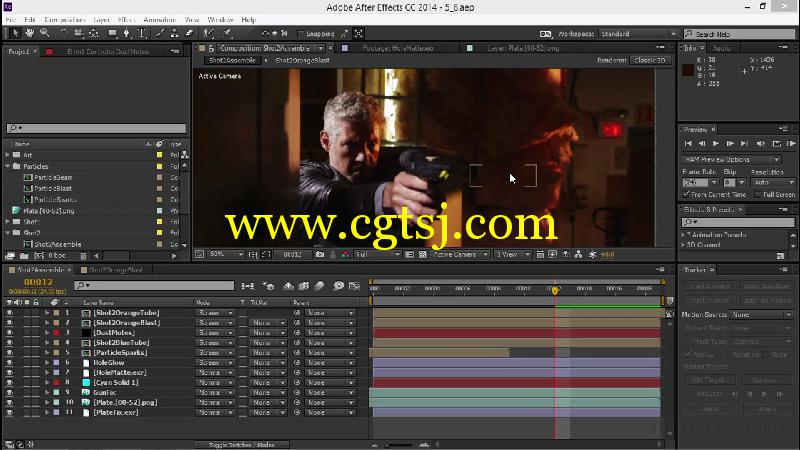Click Toggle Switches / Modes button
Viewport: 800px width, 450px height.
click(x=242, y=445)
